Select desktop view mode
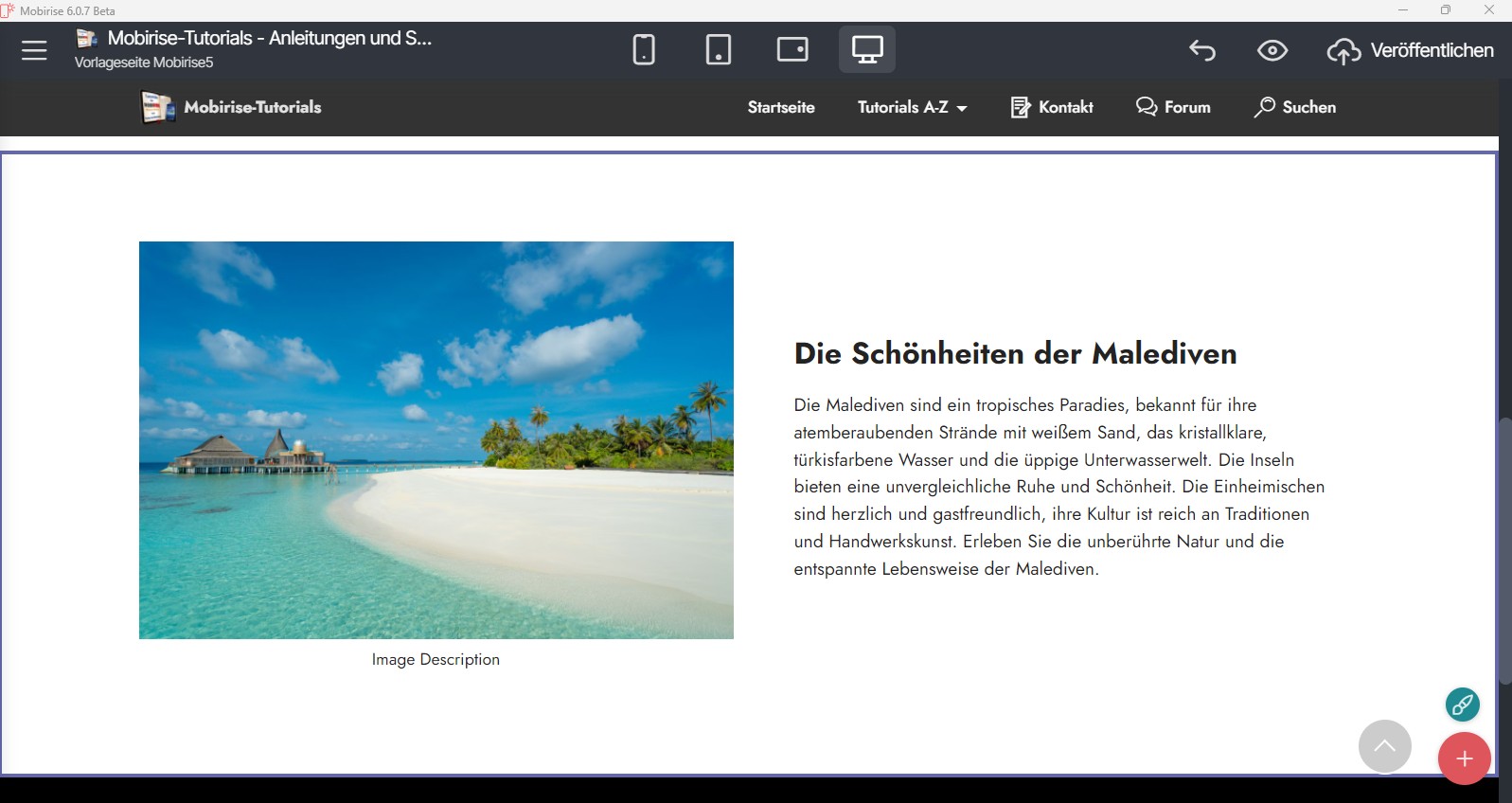The image size is (1512, 803). [867, 49]
